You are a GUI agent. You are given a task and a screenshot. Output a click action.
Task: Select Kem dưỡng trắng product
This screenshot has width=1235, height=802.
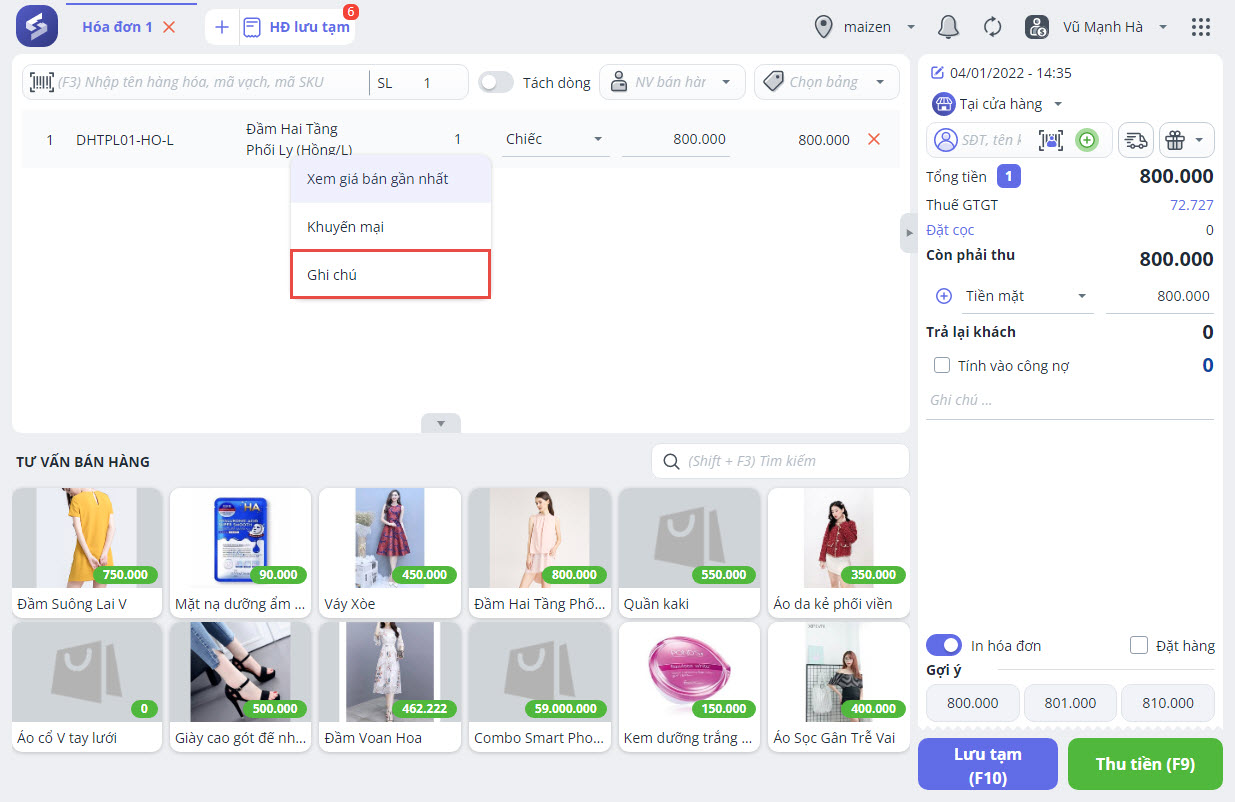[x=689, y=687]
